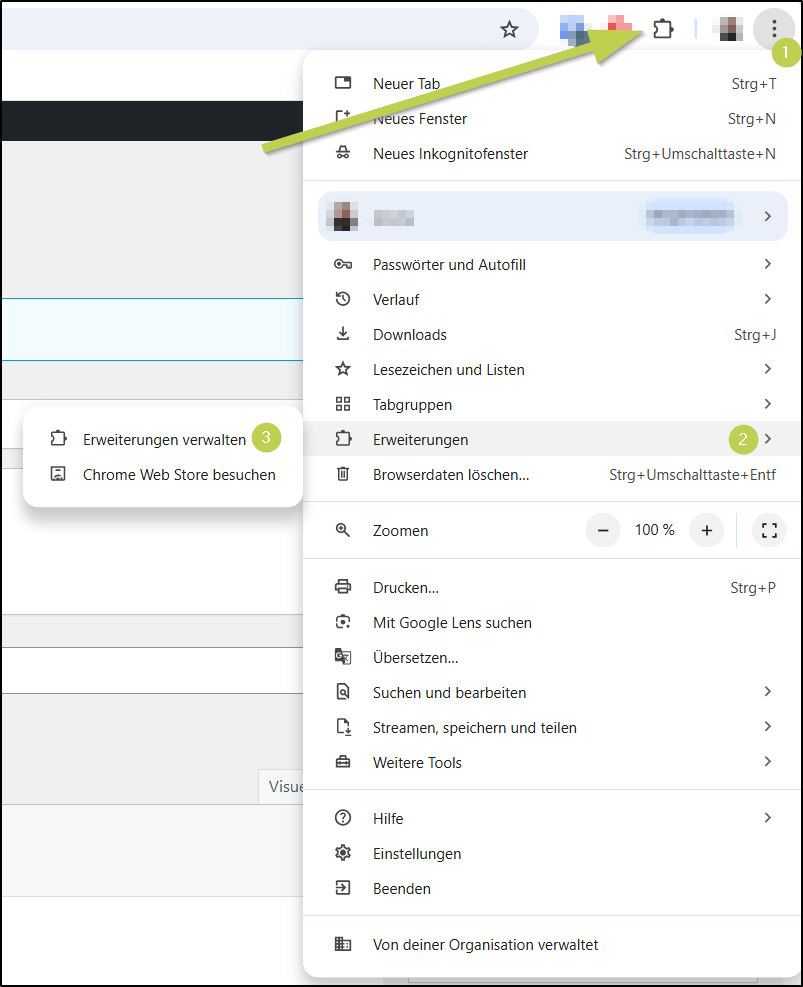Open Downloads from the menu

point(410,335)
